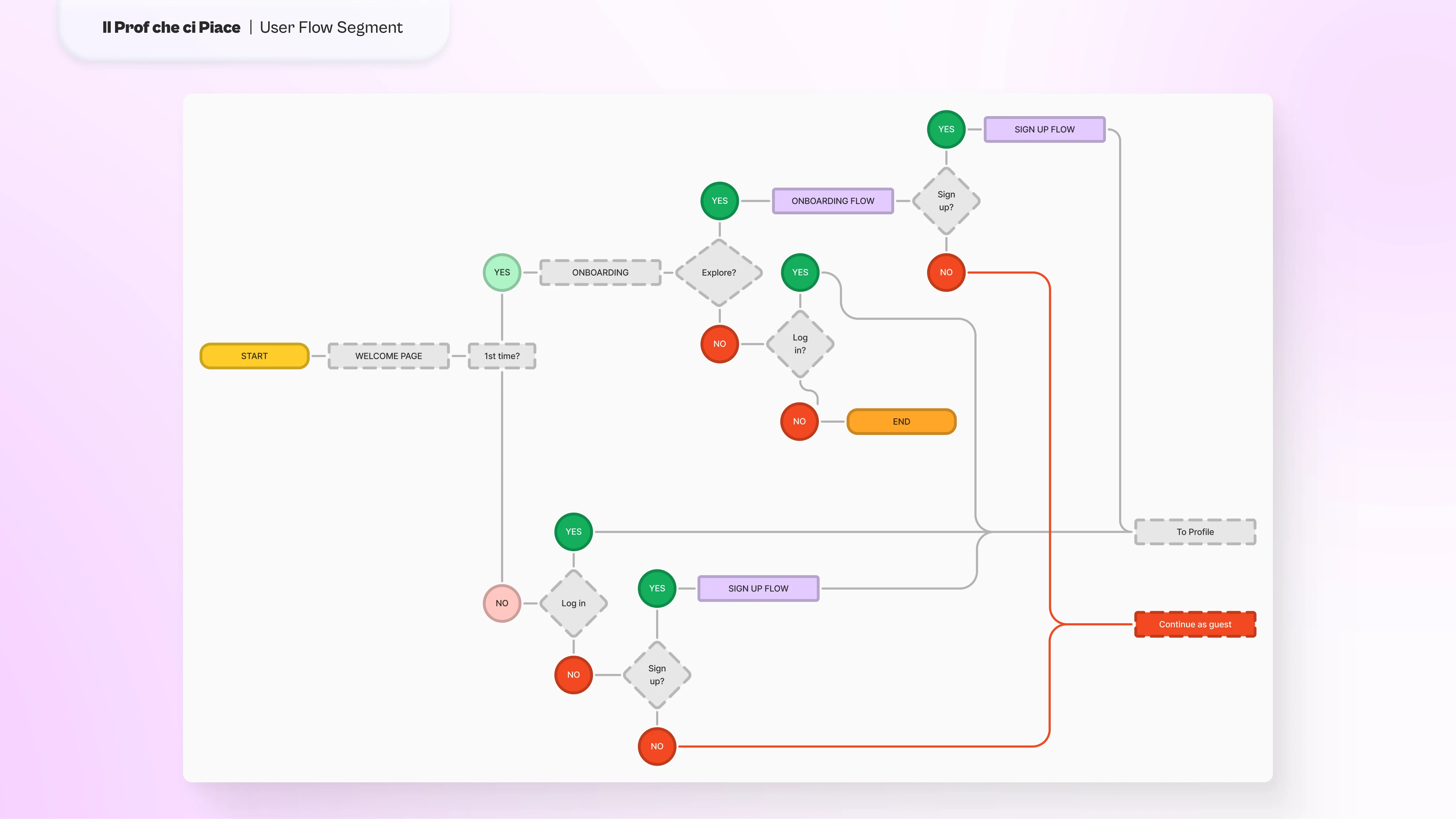
Task: Click the yellow START node
Action: click(254, 356)
